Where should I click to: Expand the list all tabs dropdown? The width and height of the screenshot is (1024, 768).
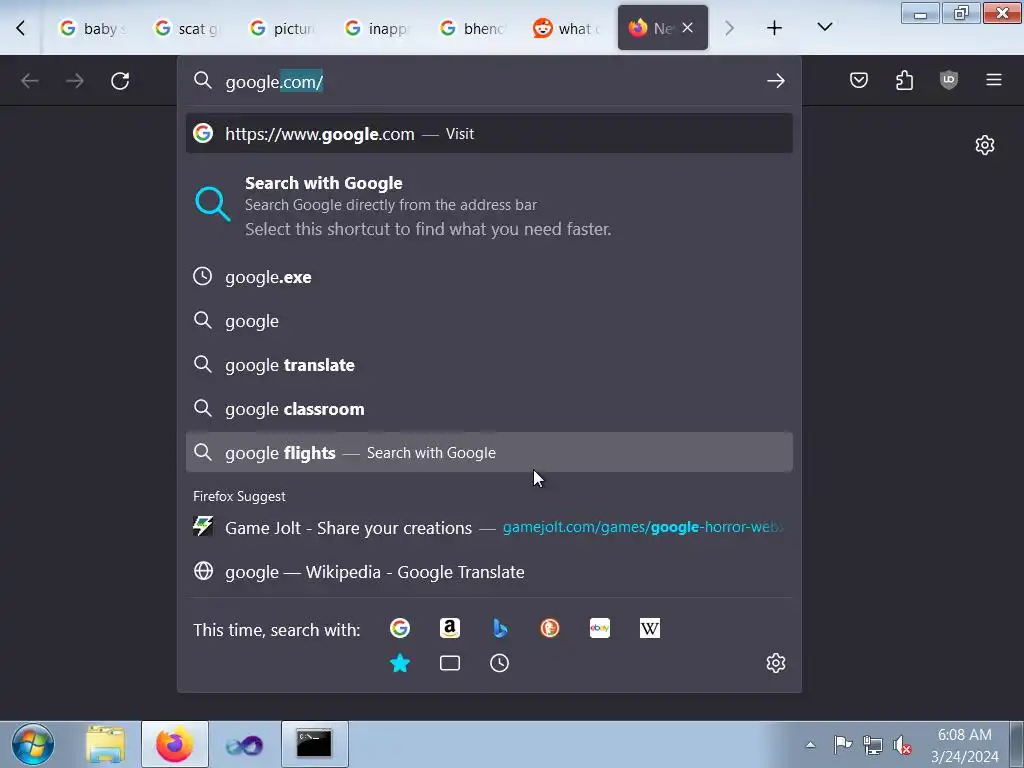pyautogui.click(x=825, y=27)
